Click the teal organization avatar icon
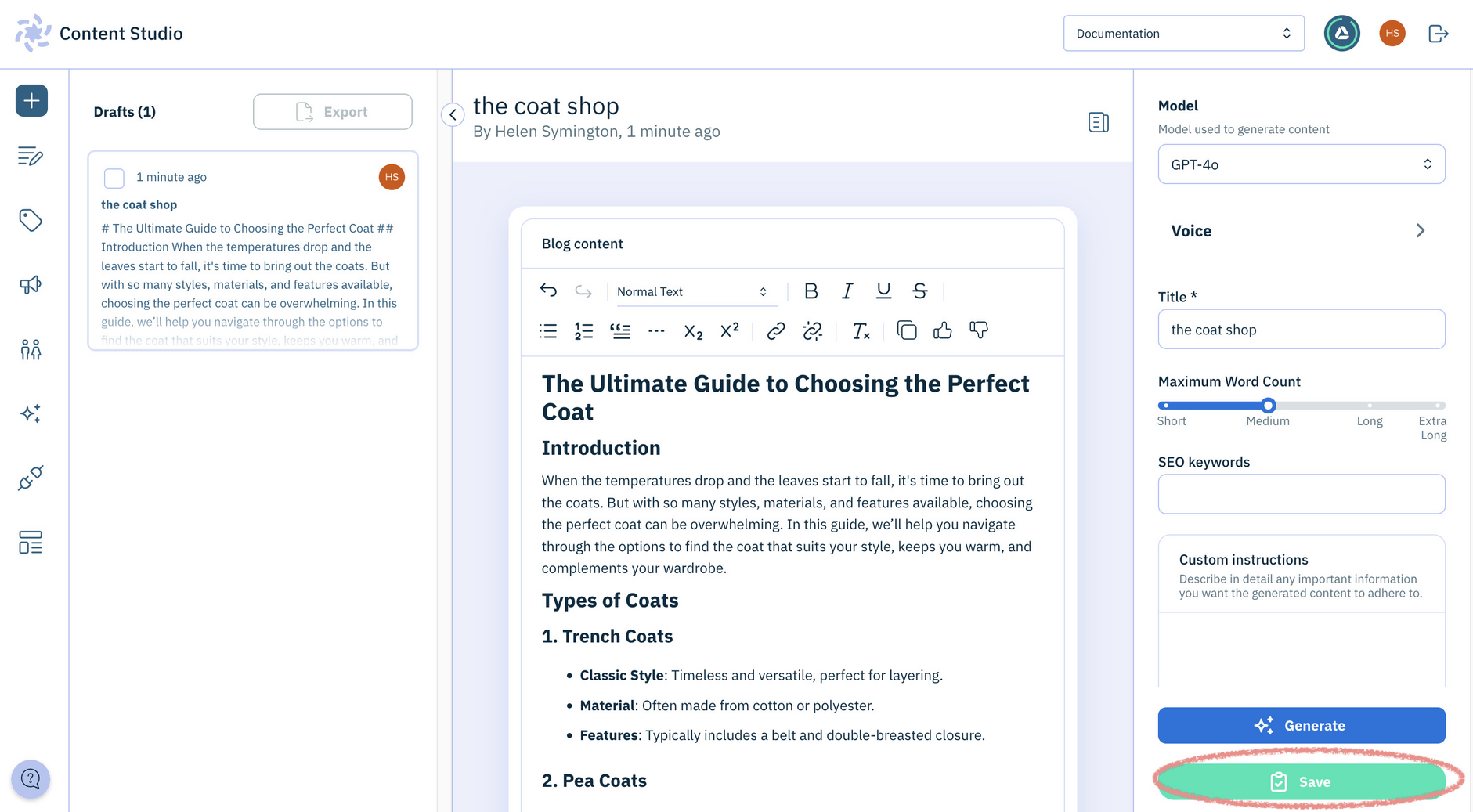The width and height of the screenshot is (1473, 812). coord(1341,34)
